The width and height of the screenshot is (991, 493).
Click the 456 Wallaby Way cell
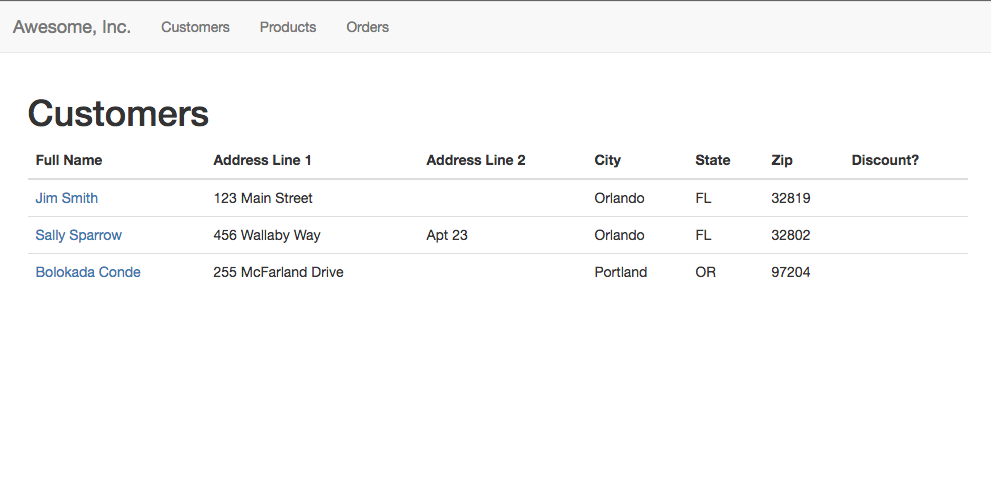pyautogui.click(x=267, y=235)
